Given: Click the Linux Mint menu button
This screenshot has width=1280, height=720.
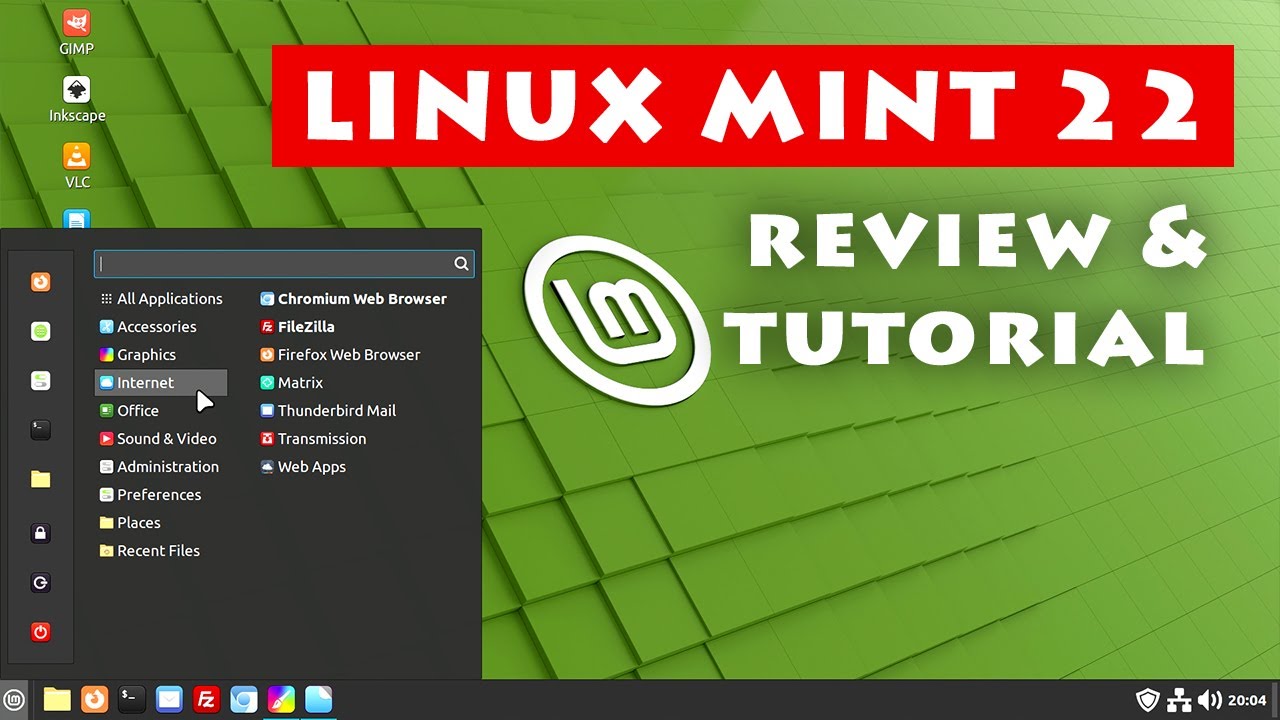Looking at the screenshot, I should 15,699.
